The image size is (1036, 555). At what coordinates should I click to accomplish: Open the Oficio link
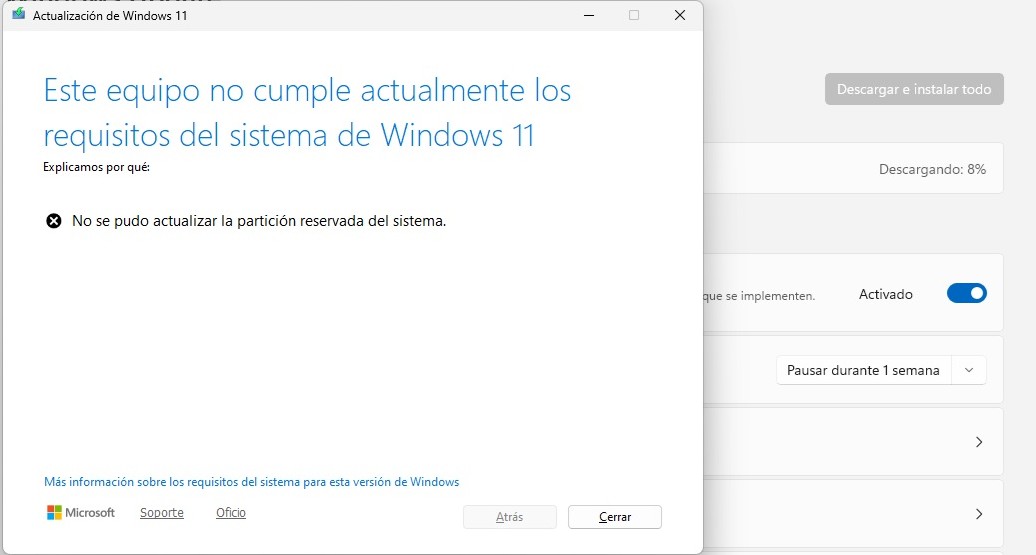click(231, 513)
